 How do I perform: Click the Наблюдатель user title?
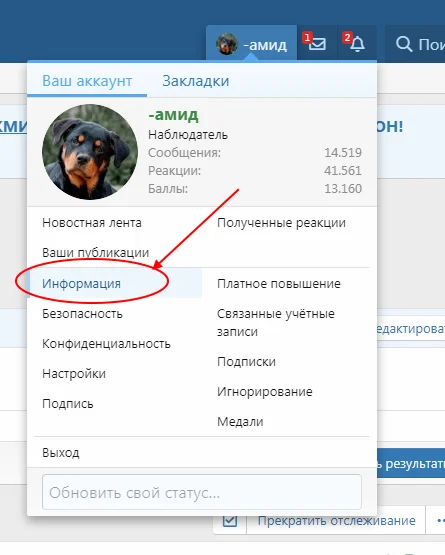click(x=188, y=135)
